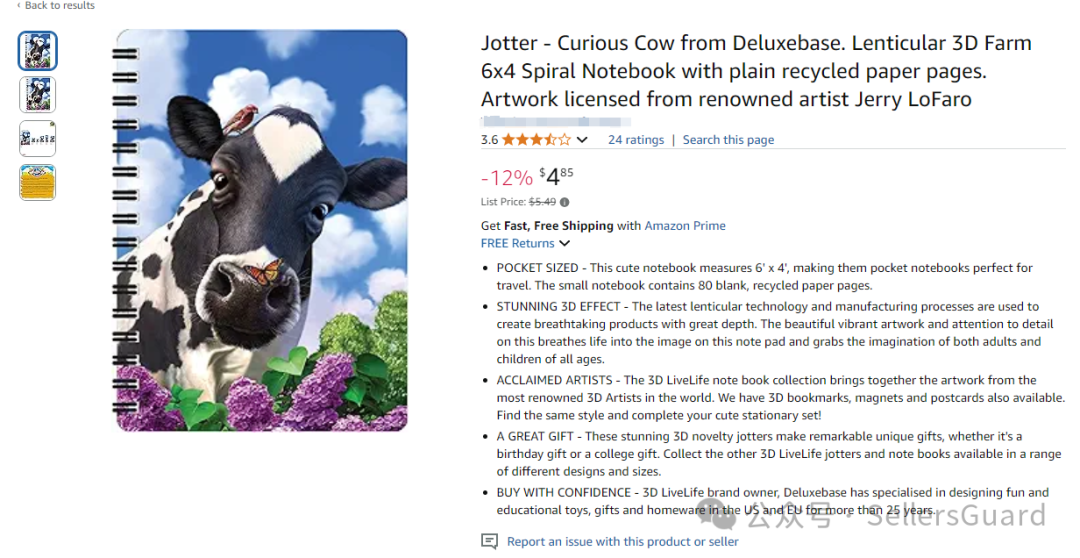Image resolution: width=1080 pixels, height=558 pixels.
Task: Click the 3.6 rating number
Action: click(x=489, y=140)
